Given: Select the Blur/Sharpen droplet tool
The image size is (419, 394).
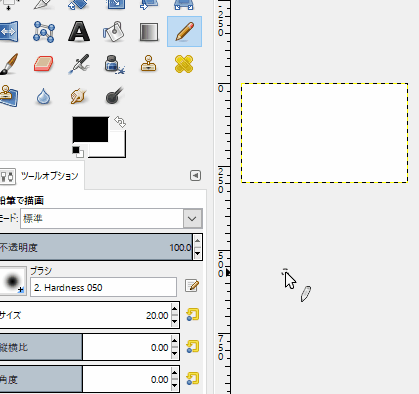Looking at the screenshot, I should coord(43,97).
